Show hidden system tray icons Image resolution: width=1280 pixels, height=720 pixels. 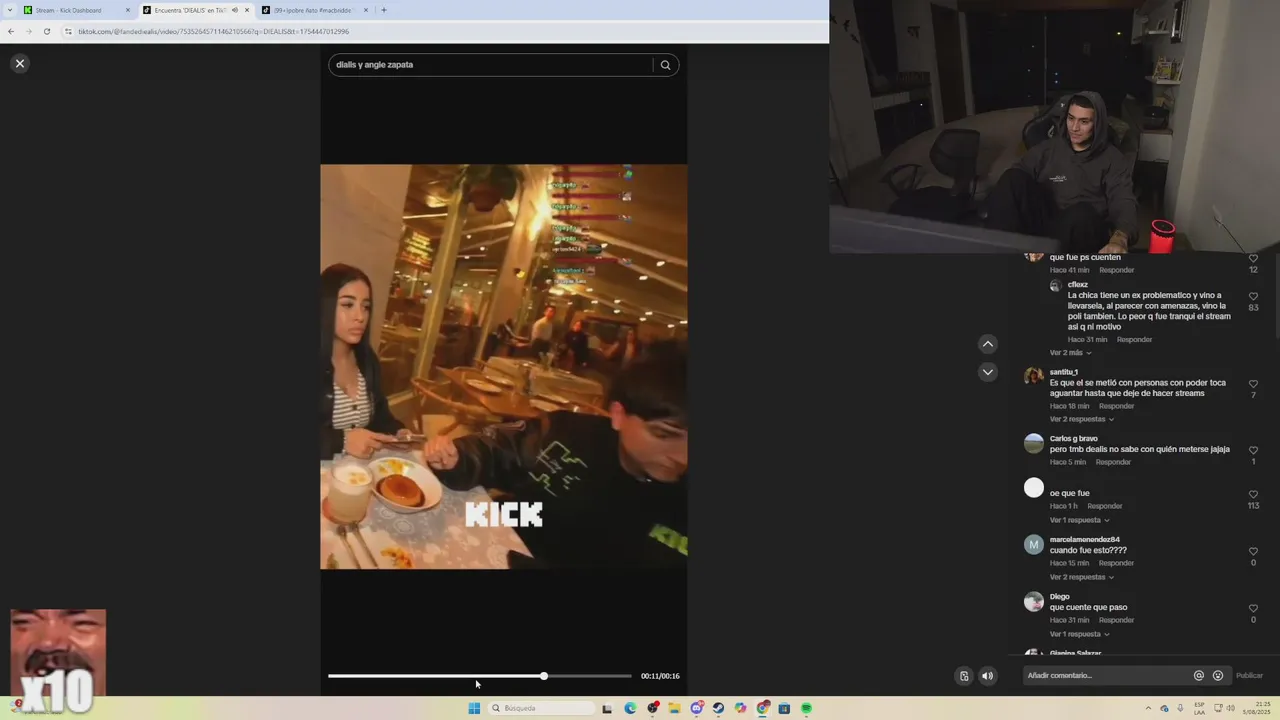[1148, 708]
